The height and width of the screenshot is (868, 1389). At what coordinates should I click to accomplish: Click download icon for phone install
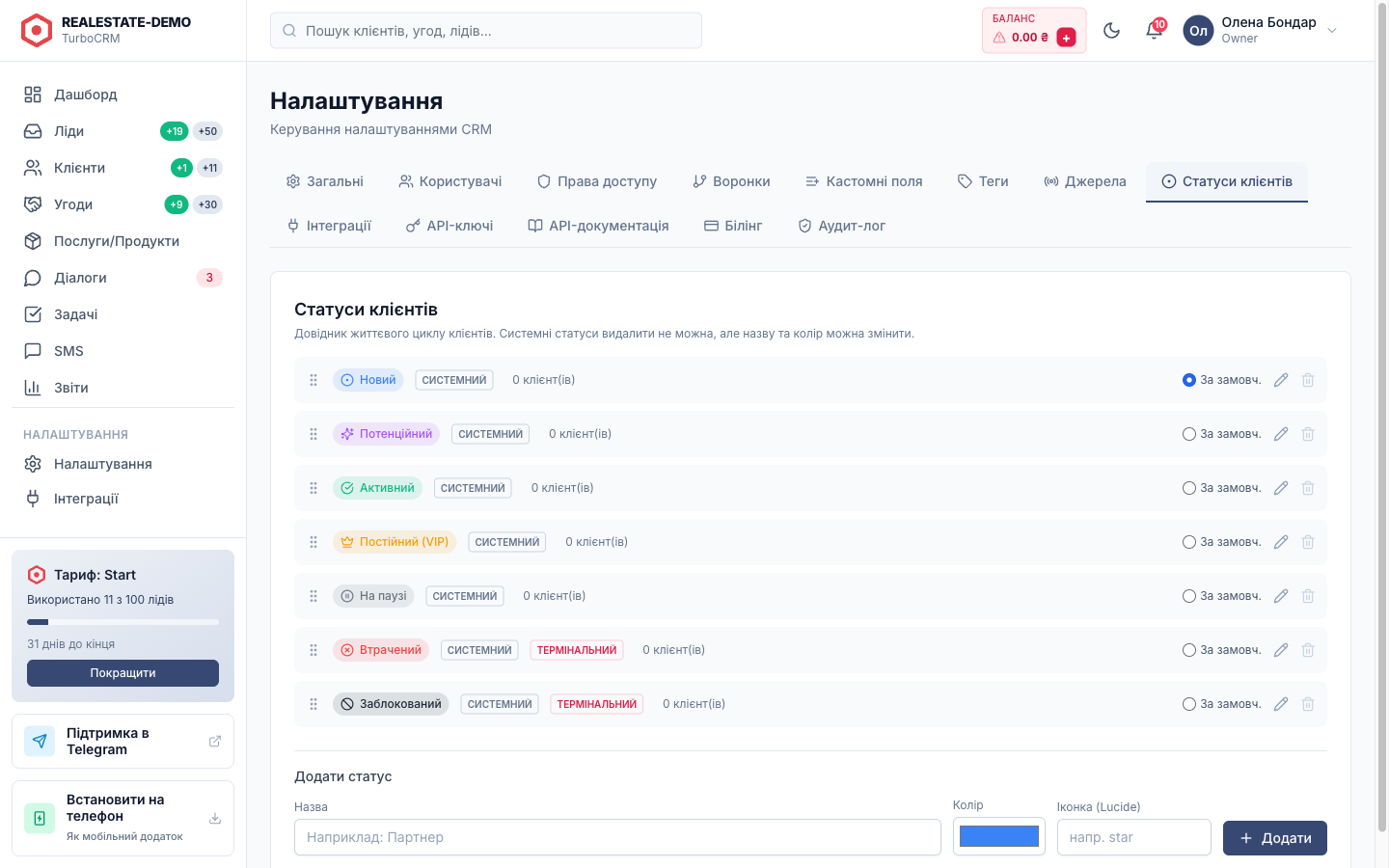215,818
